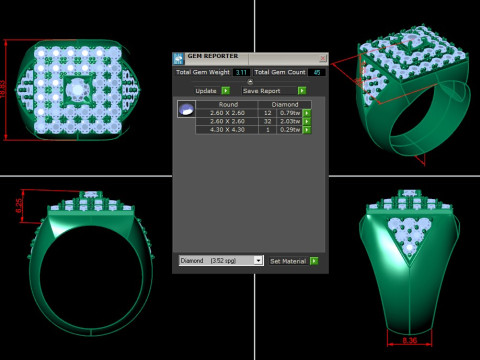The height and width of the screenshot is (360, 480).
Task: Select the 2.60 X 2.60 cell with count 32
Action: 227,121
